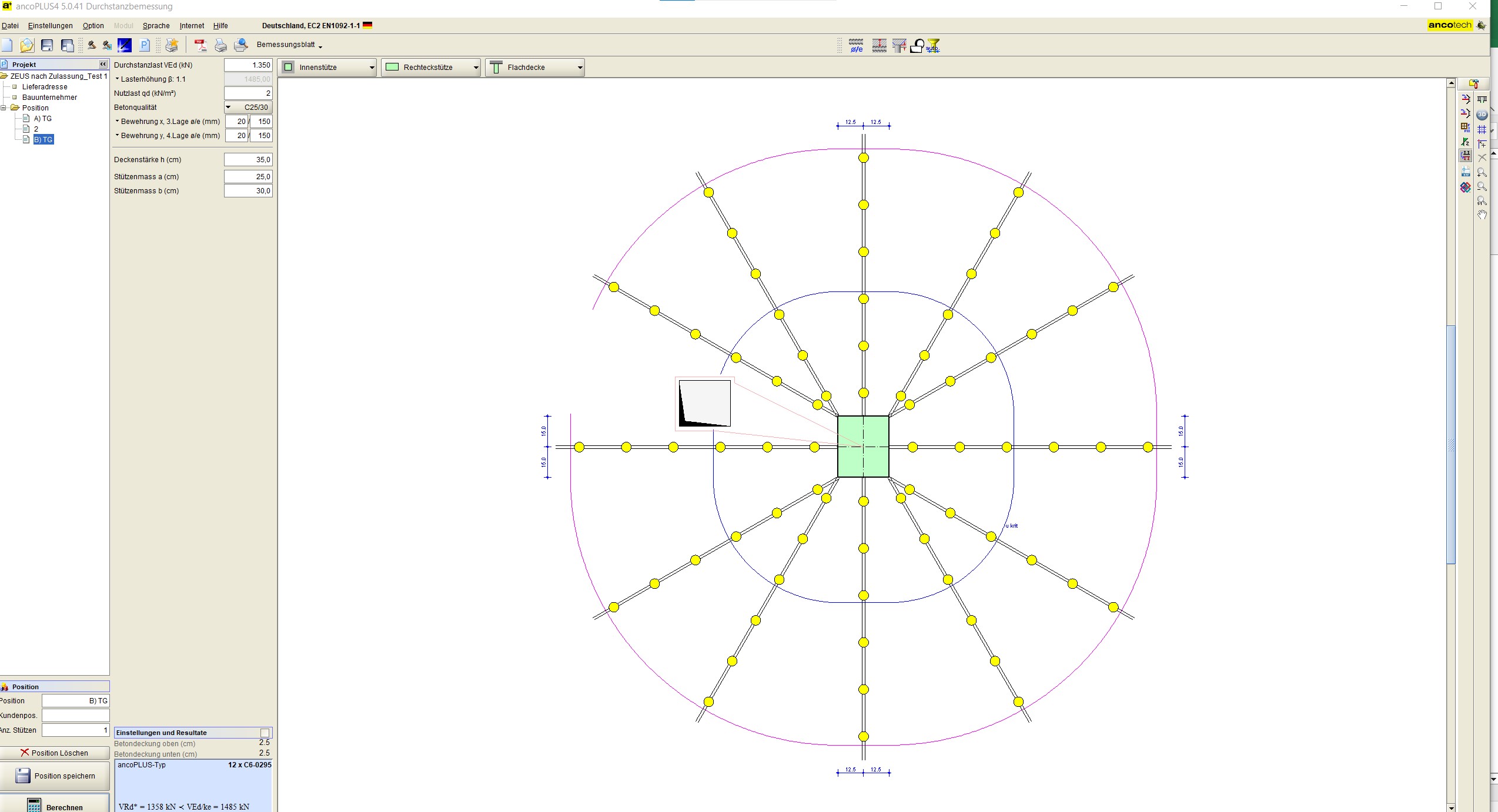Click the save floppy disk icon
Viewport: 1498px width, 812px height.
coord(47,45)
